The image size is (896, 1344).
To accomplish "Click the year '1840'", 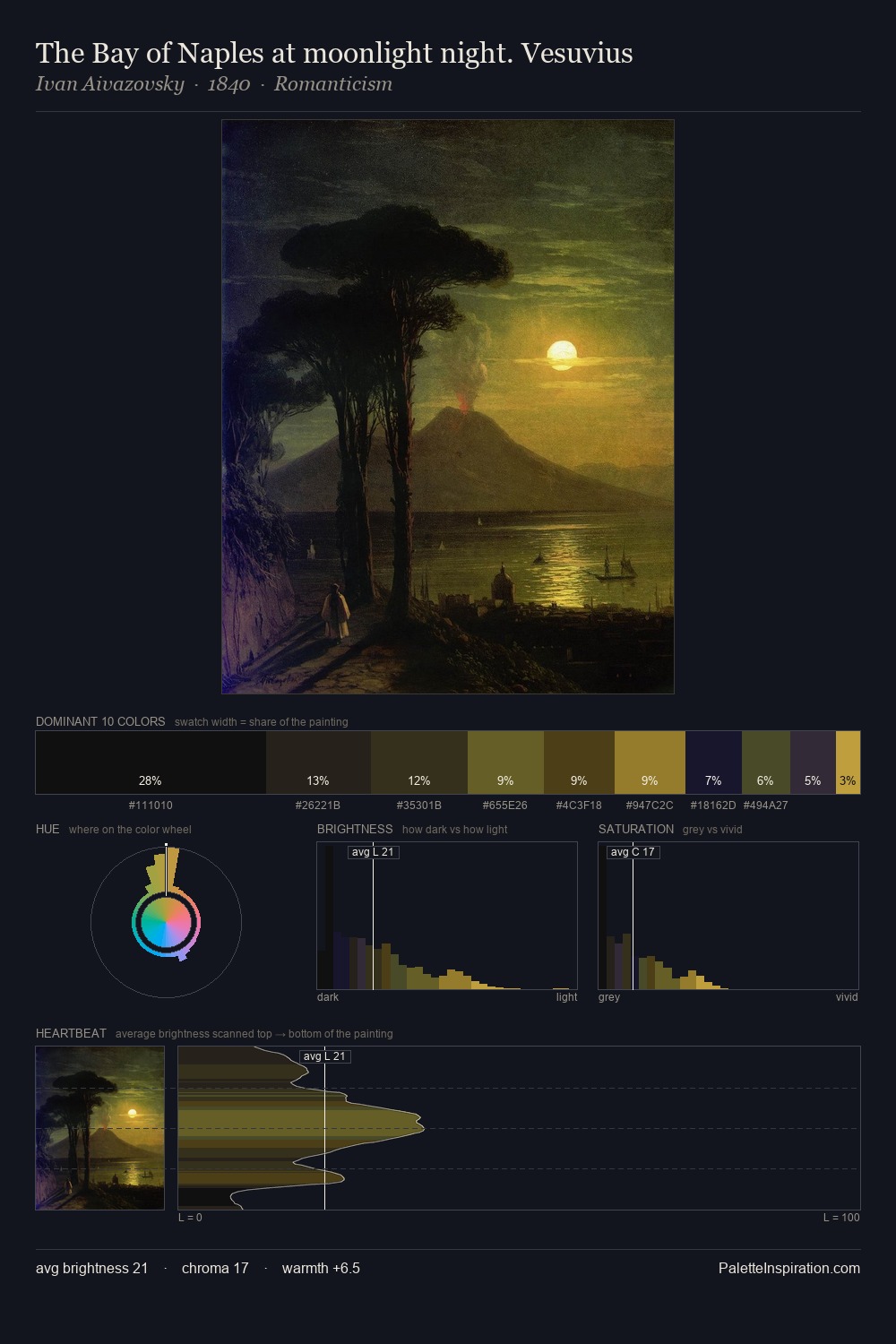I will click(x=228, y=84).
